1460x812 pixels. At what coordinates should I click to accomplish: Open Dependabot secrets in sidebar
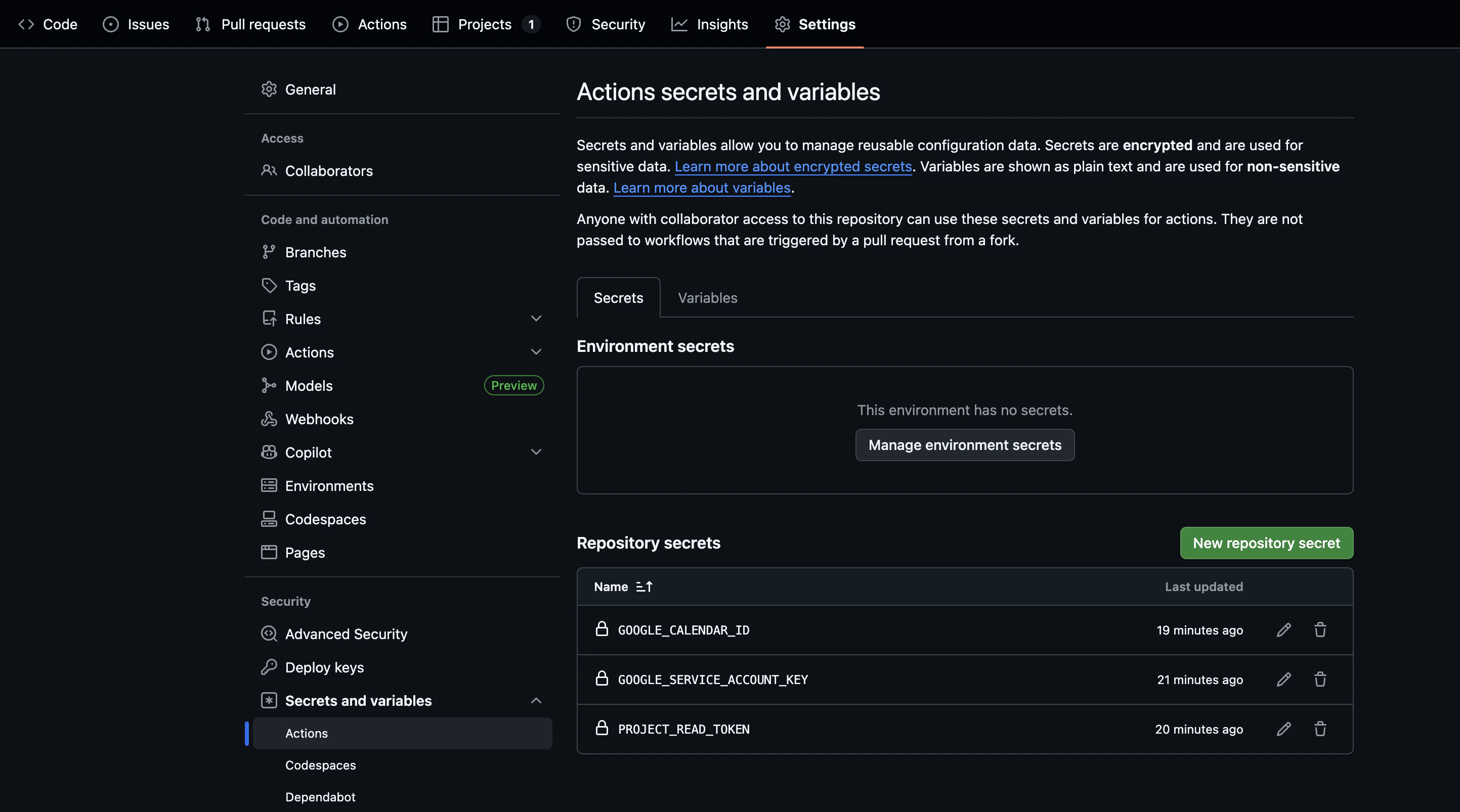tap(402, 797)
